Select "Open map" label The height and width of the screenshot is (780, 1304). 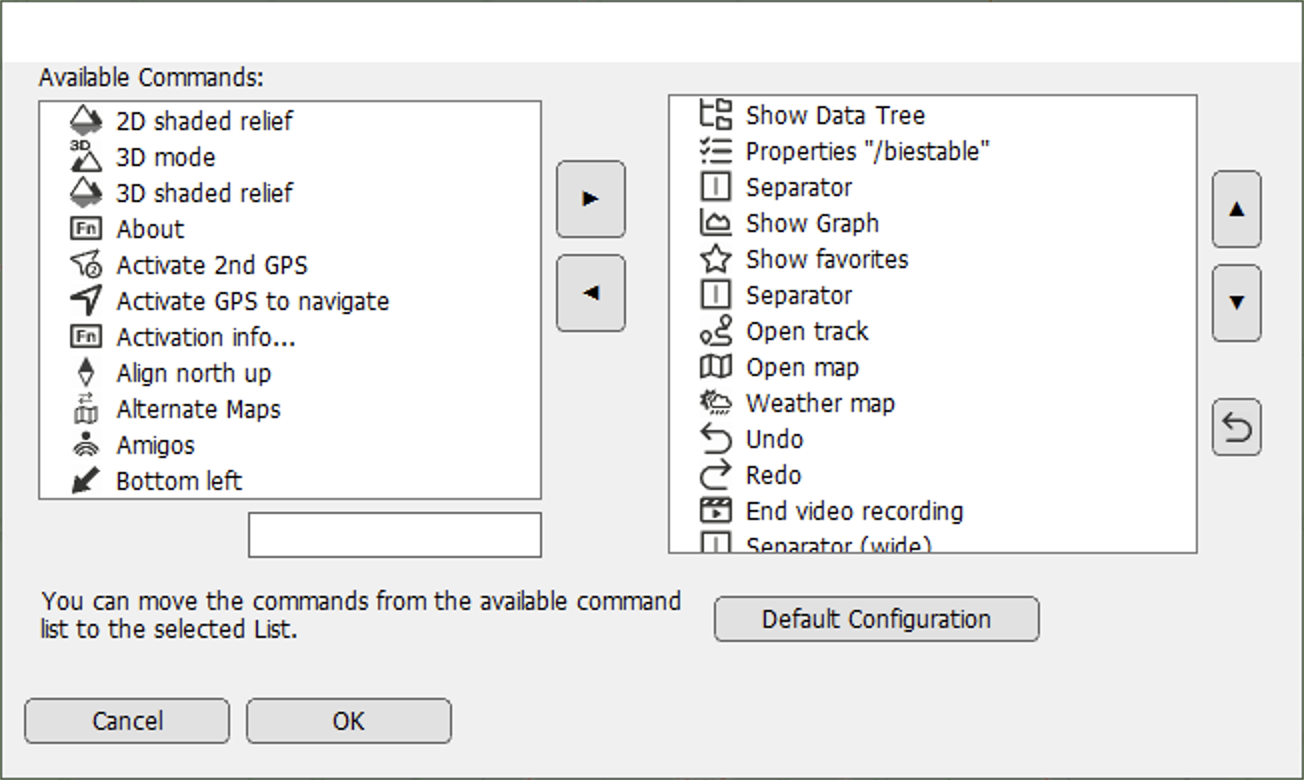point(802,367)
